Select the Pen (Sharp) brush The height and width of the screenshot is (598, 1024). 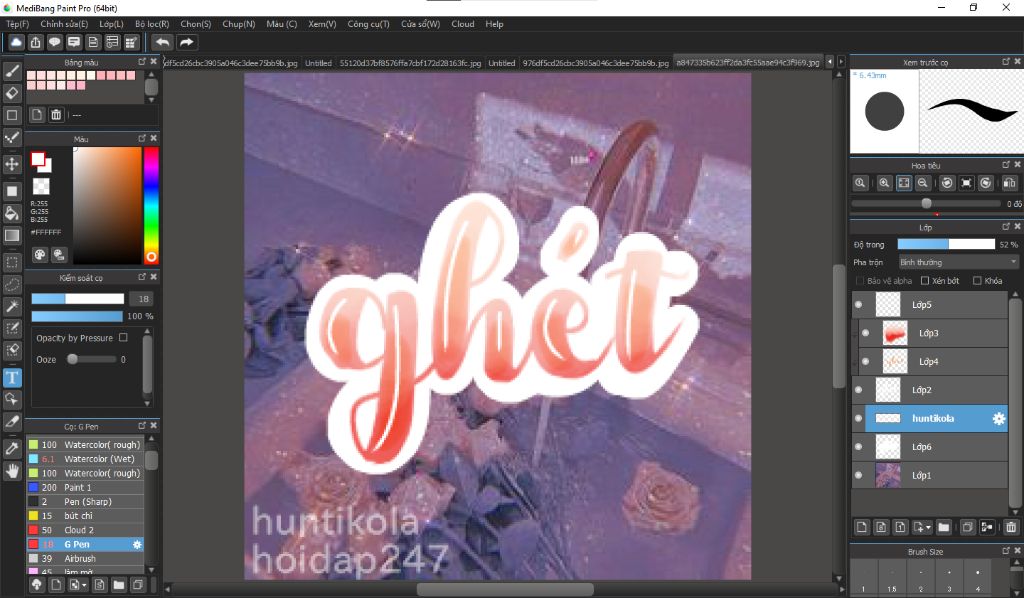(85, 502)
